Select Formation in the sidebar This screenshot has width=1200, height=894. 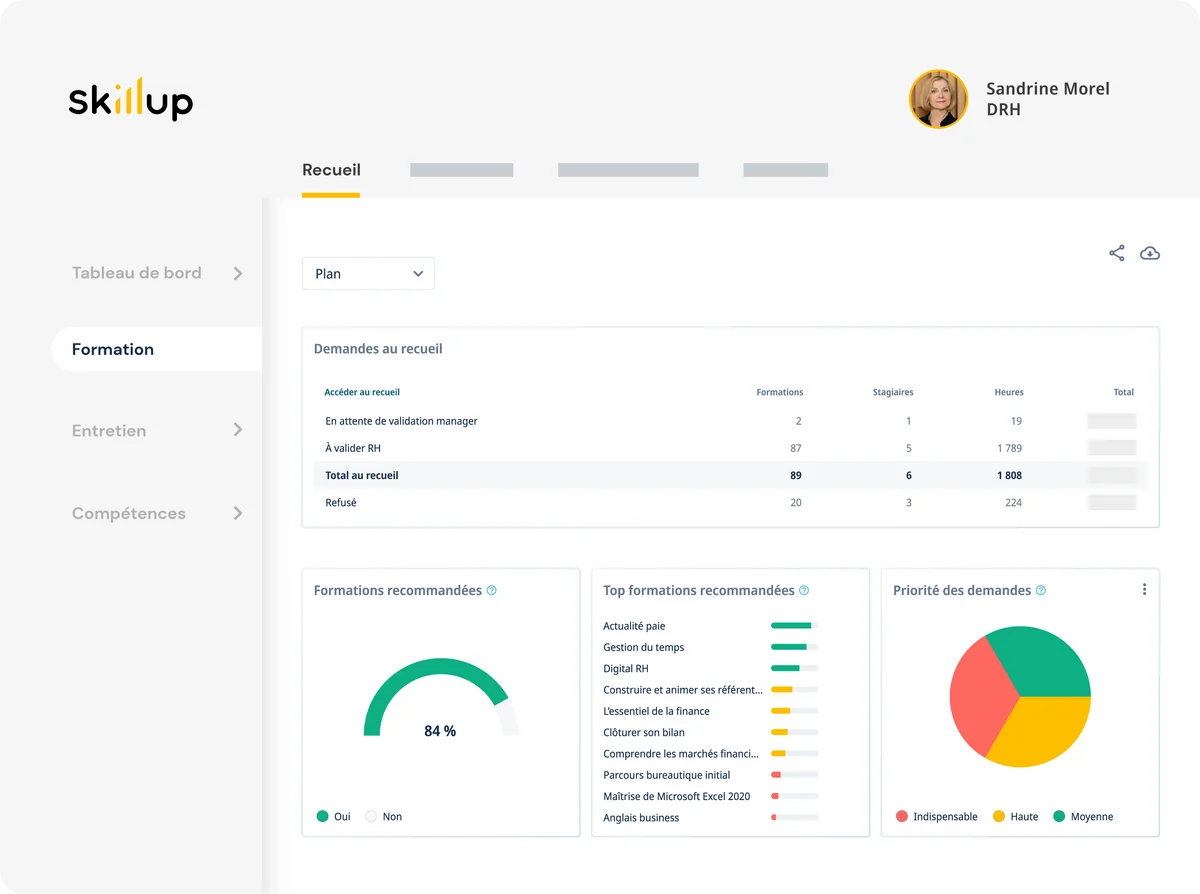point(113,350)
